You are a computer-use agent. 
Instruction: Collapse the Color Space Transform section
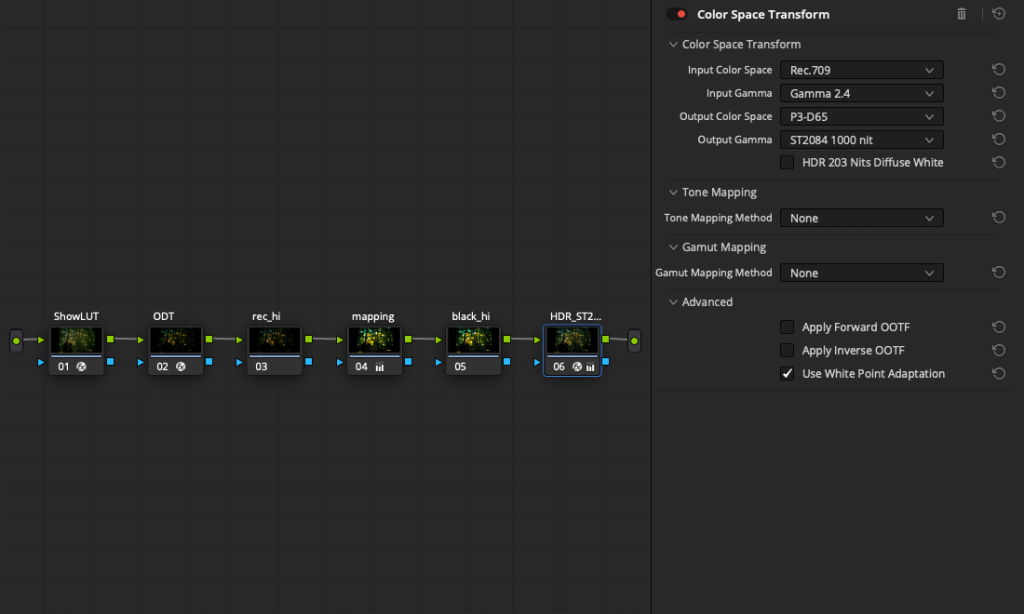pos(673,44)
